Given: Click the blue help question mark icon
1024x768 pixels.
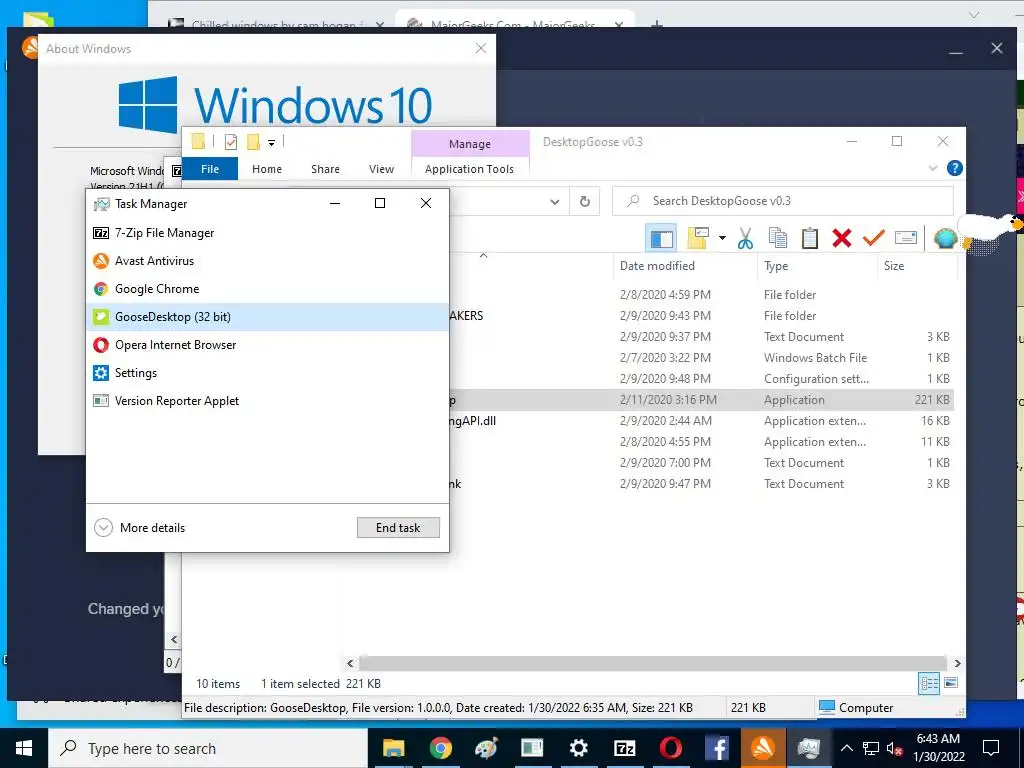Looking at the screenshot, I should click(x=954, y=168).
